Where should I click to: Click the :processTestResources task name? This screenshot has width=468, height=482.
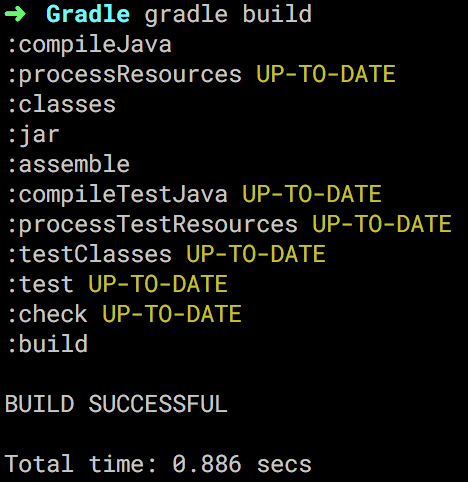point(152,225)
